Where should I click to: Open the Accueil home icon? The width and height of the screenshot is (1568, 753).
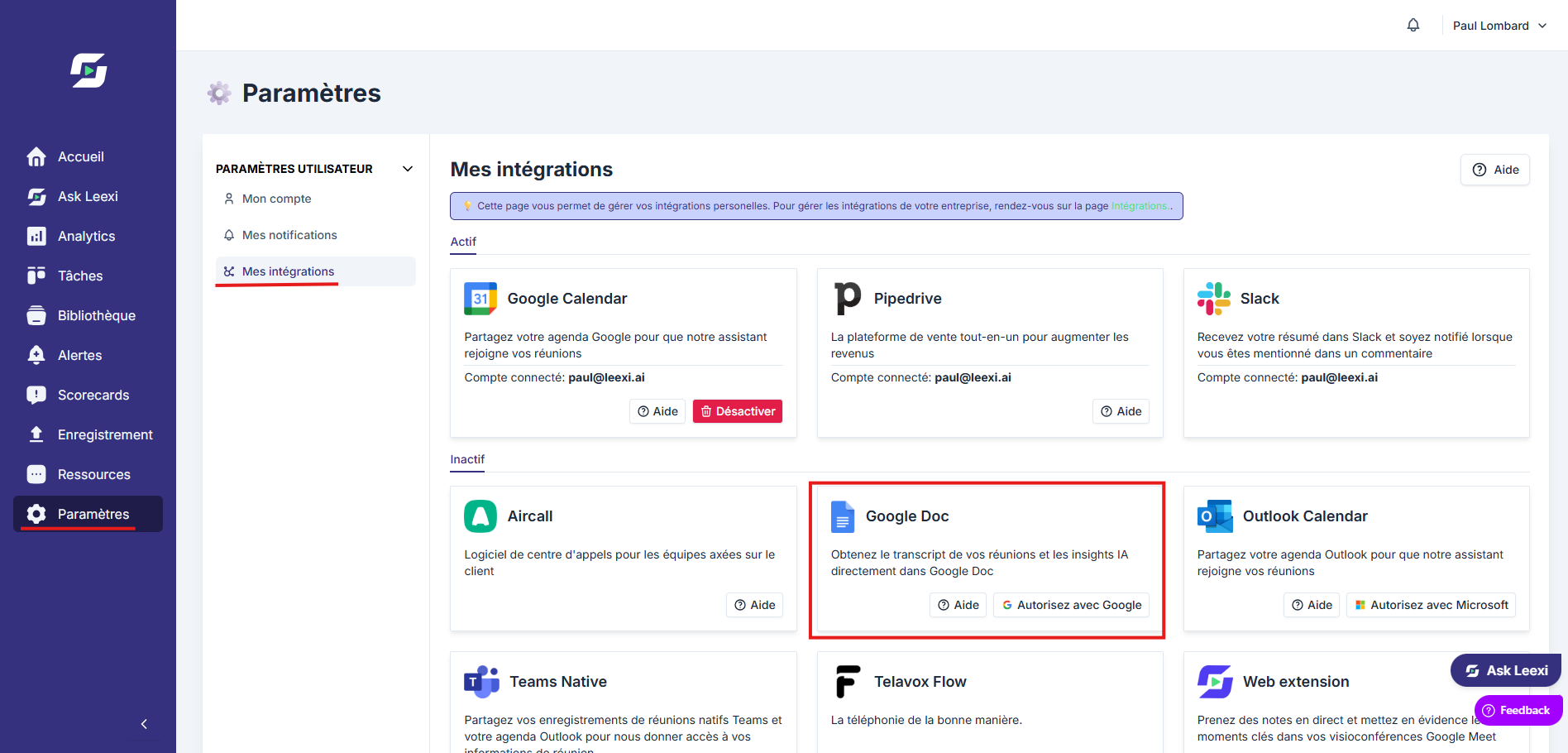point(36,156)
